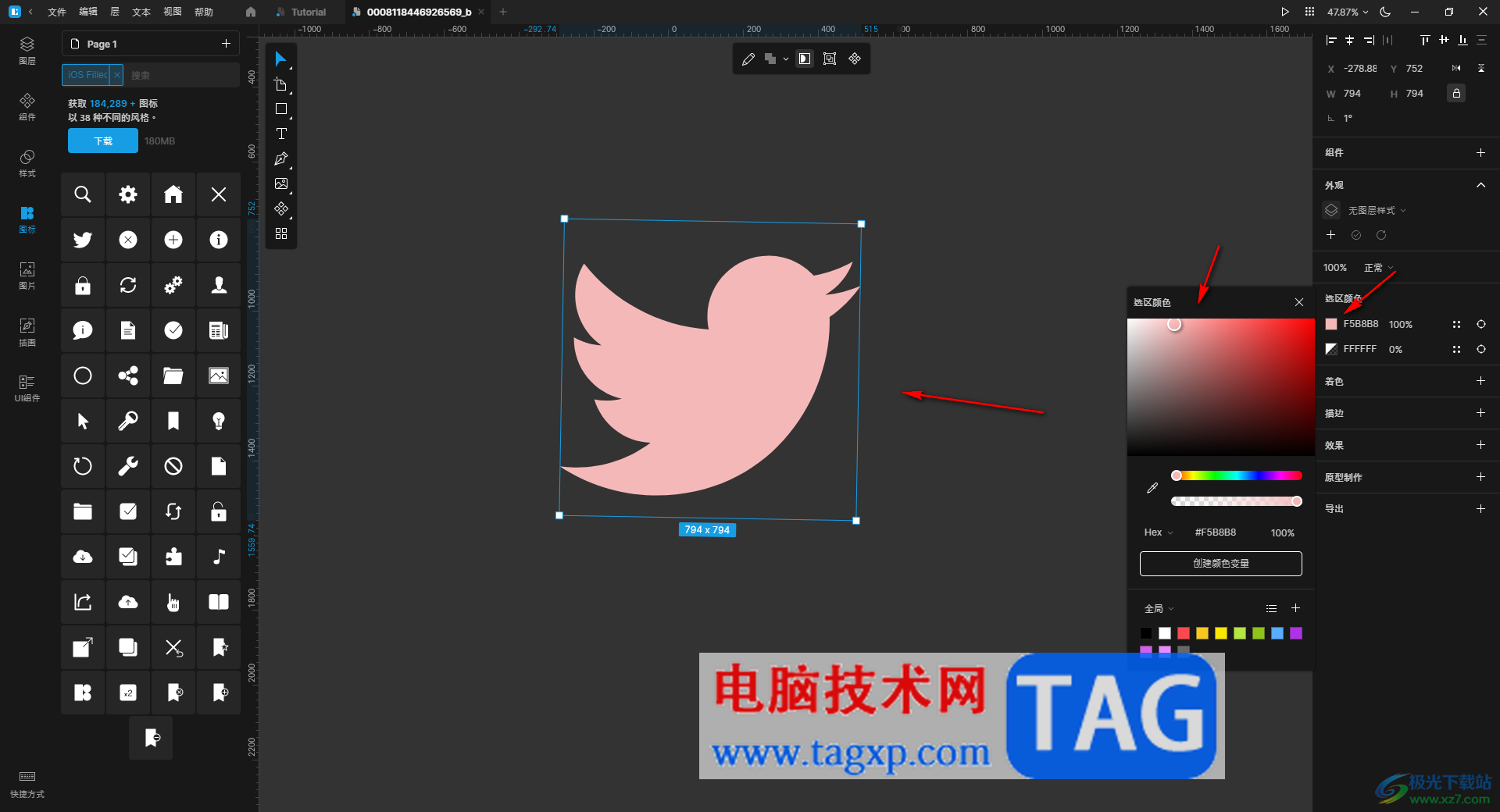Image resolution: width=1500 pixels, height=812 pixels.
Task: Click the 创建颜色变量 button
Action: pyautogui.click(x=1221, y=563)
